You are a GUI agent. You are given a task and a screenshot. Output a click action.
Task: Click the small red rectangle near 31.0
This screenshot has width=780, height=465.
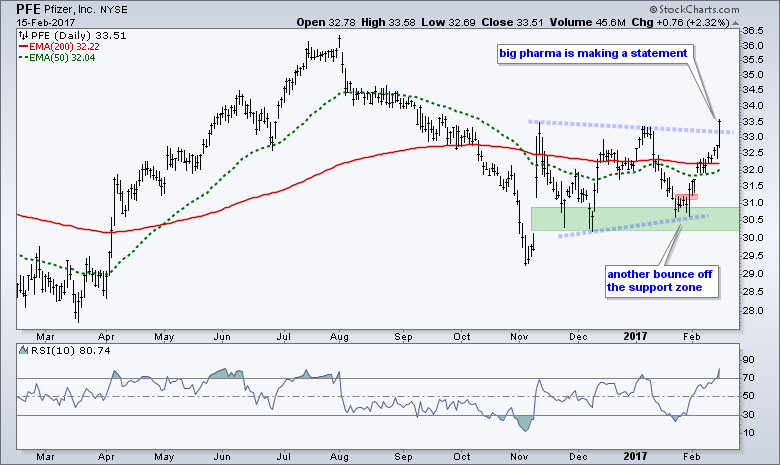pyautogui.click(x=687, y=197)
